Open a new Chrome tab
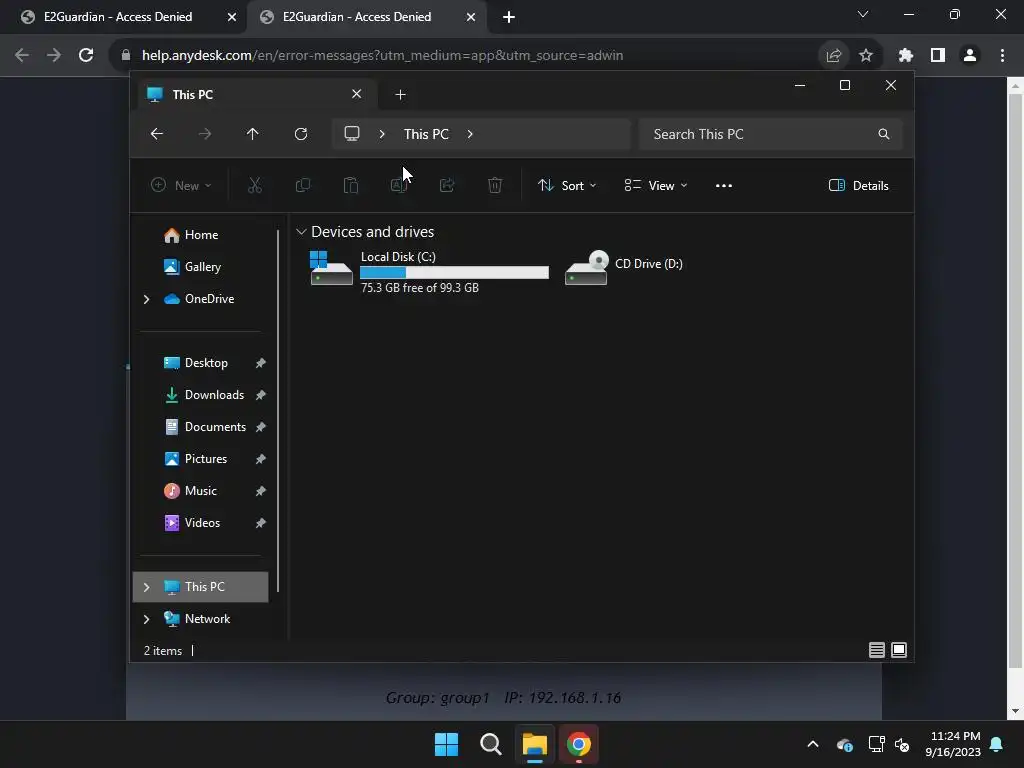This screenshot has height=768, width=1024. pos(509,17)
